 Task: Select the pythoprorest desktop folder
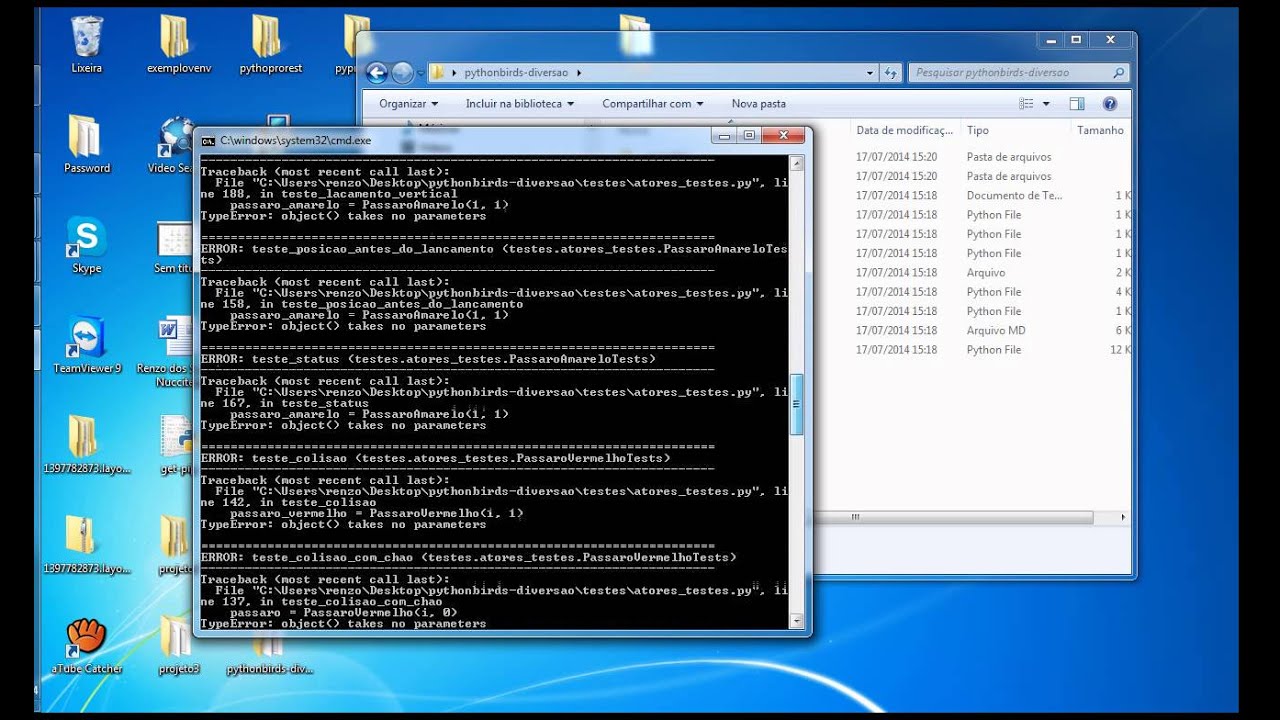(270, 45)
